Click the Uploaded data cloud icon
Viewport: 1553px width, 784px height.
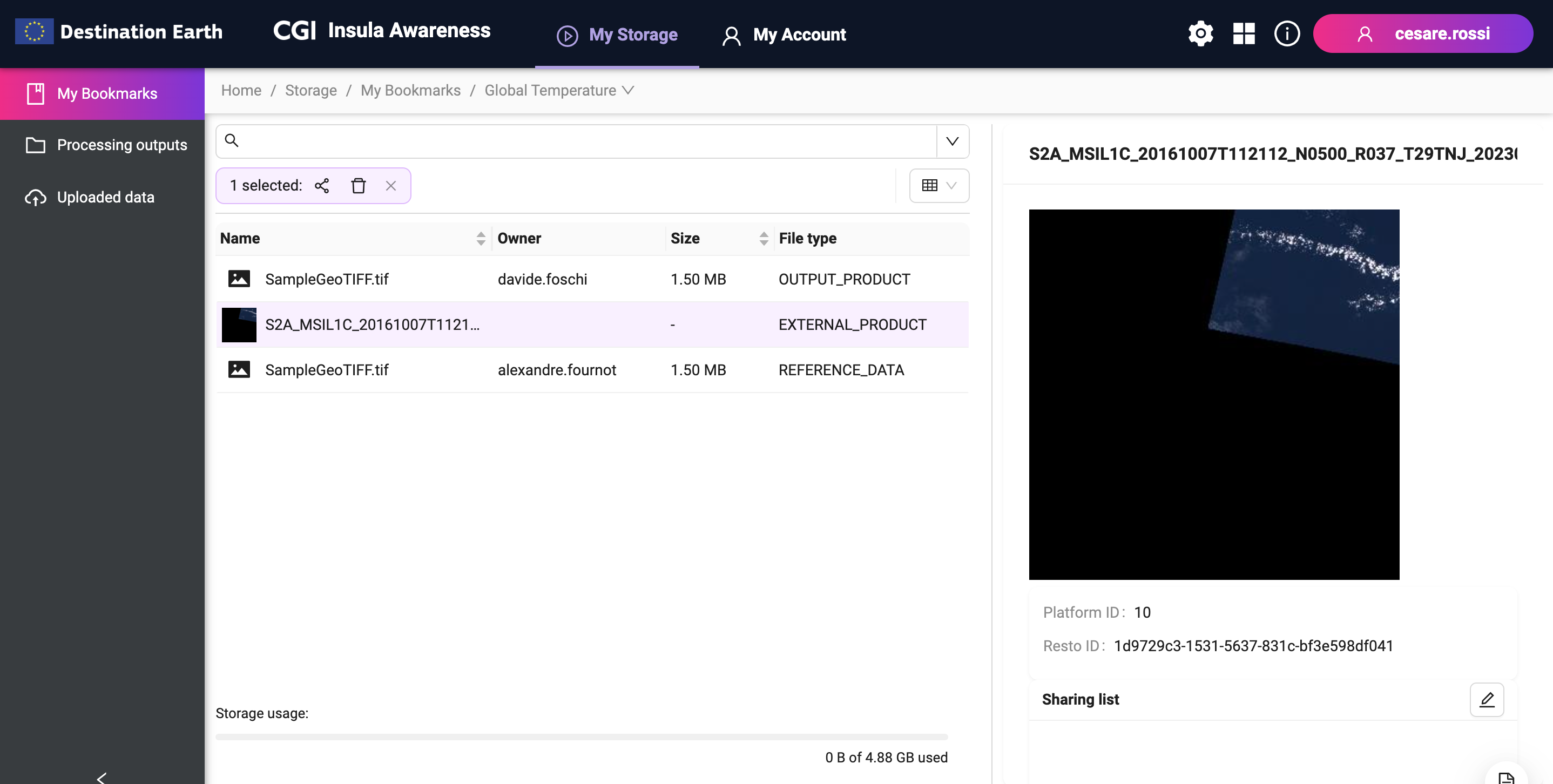(x=36, y=198)
